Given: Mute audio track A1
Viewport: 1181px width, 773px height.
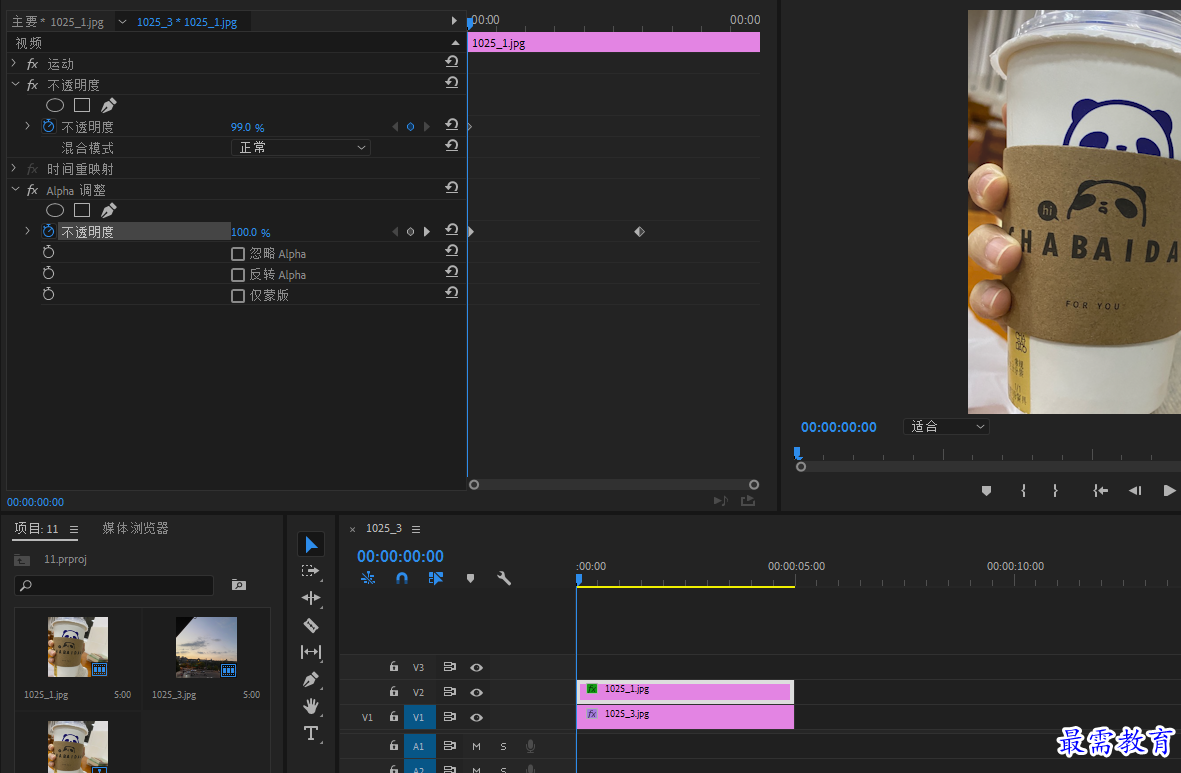Looking at the screenshot, I should tap(476, 747).
